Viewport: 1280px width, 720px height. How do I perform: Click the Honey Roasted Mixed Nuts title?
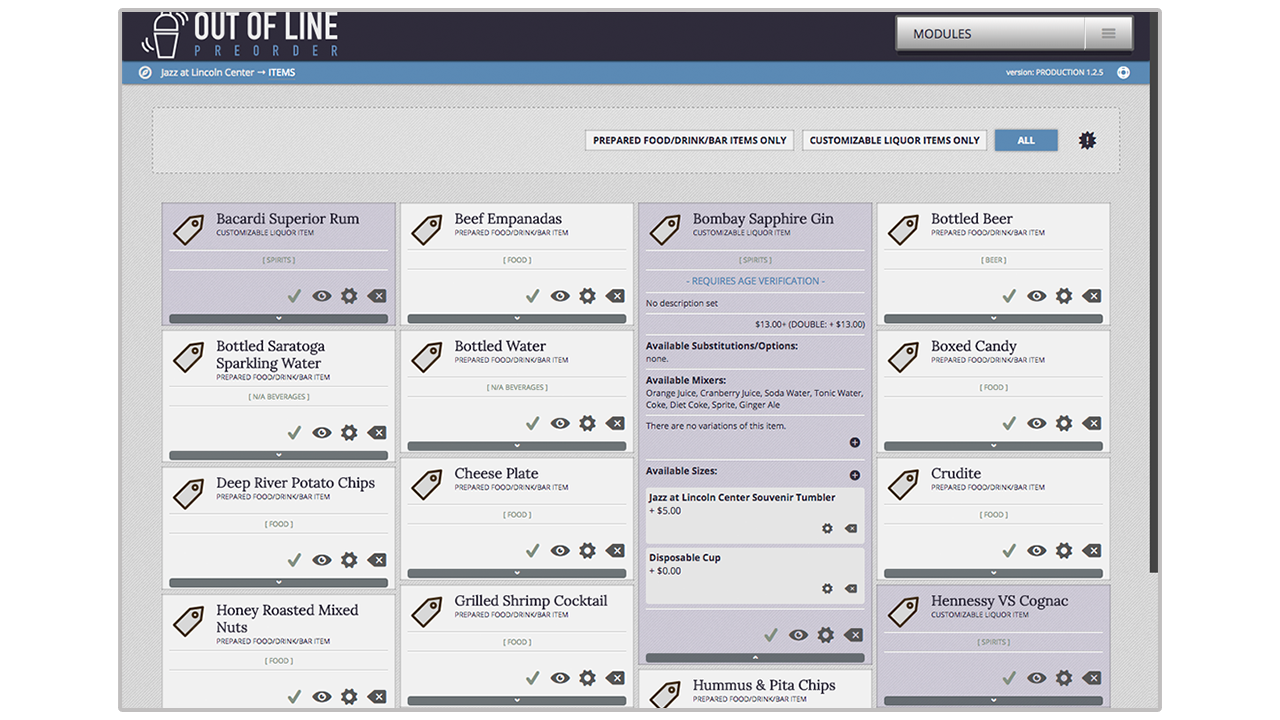pos(287,619)
